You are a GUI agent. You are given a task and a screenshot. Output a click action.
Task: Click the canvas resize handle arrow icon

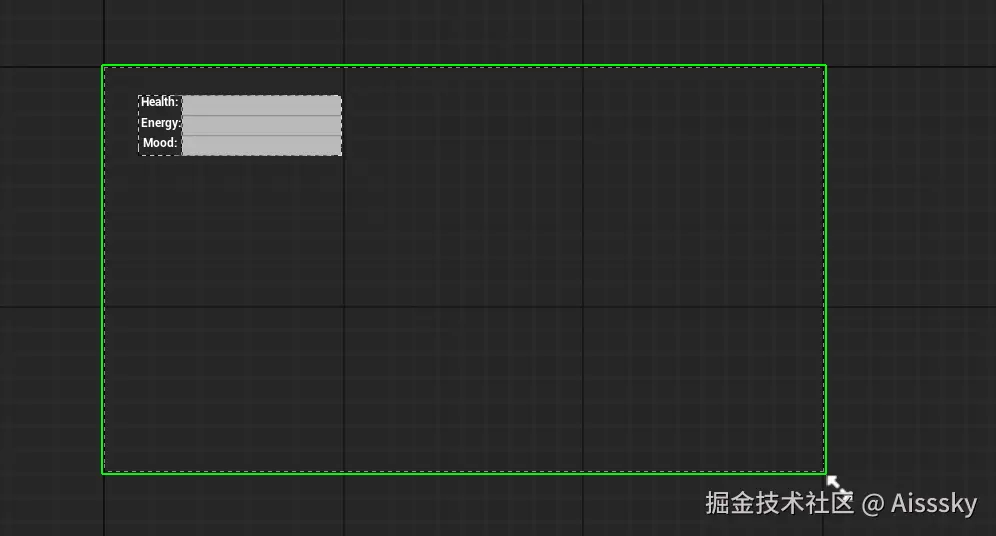[x=833, y=482]
